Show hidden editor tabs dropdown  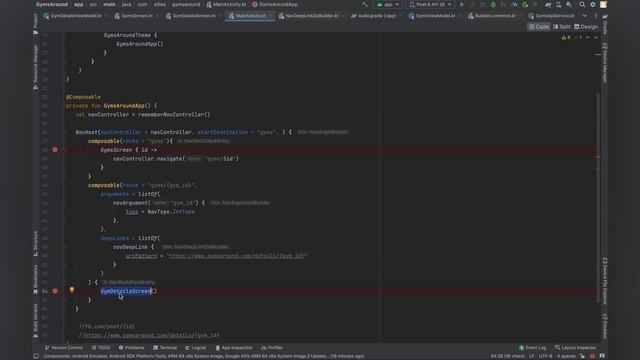click(x=584, y=16)
